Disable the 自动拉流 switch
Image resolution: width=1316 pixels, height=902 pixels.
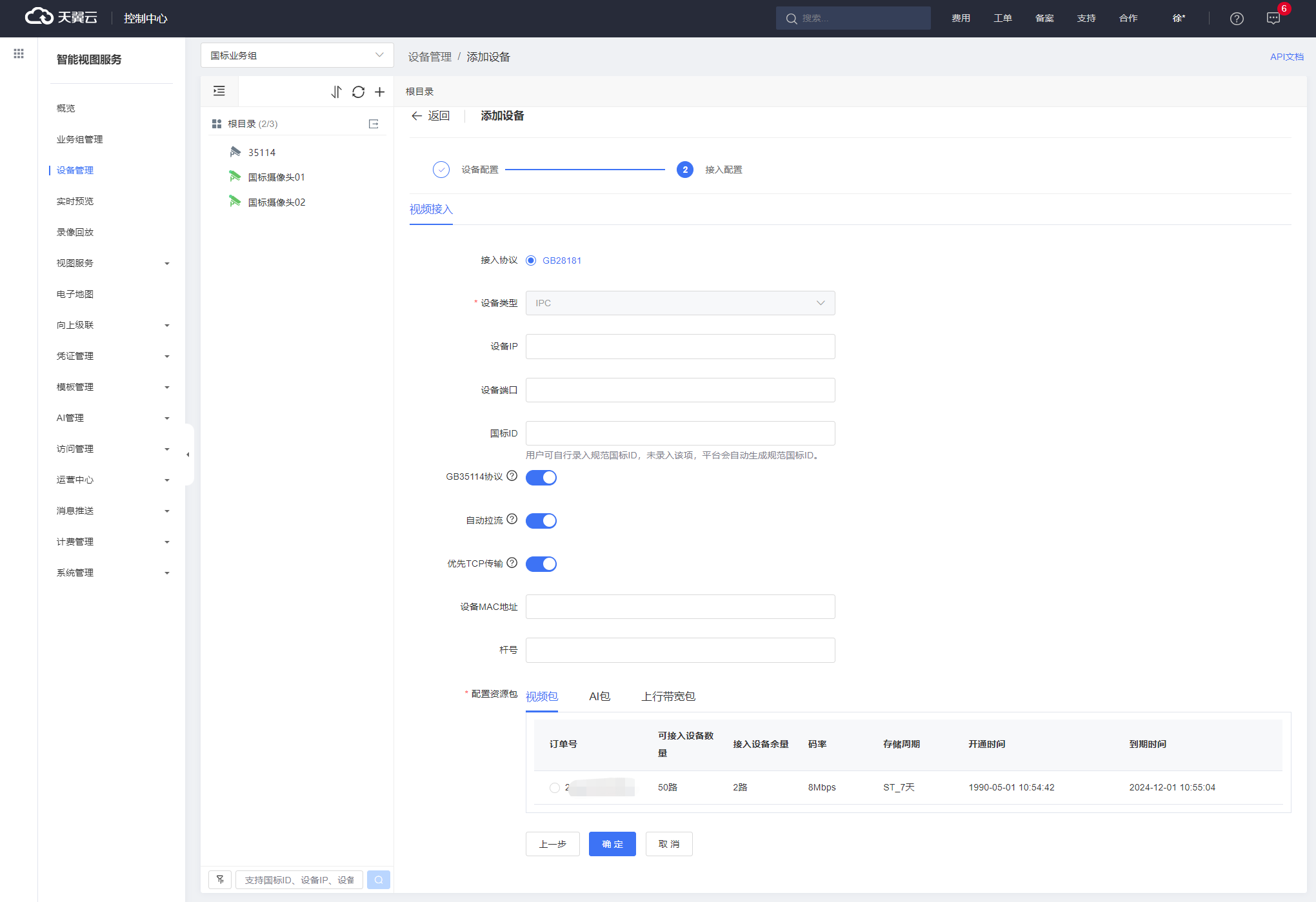[541, 521]
